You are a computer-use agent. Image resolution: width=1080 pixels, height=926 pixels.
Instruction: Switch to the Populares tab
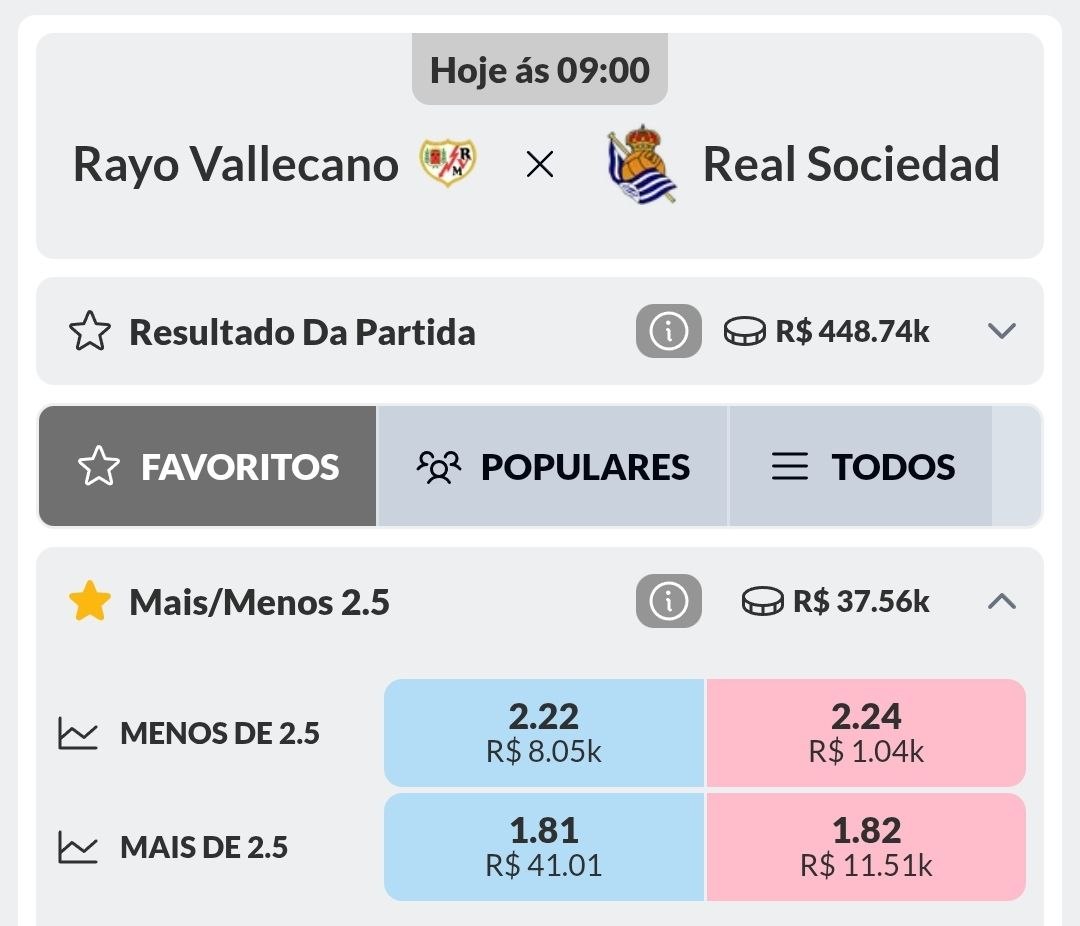pos(553,466)
